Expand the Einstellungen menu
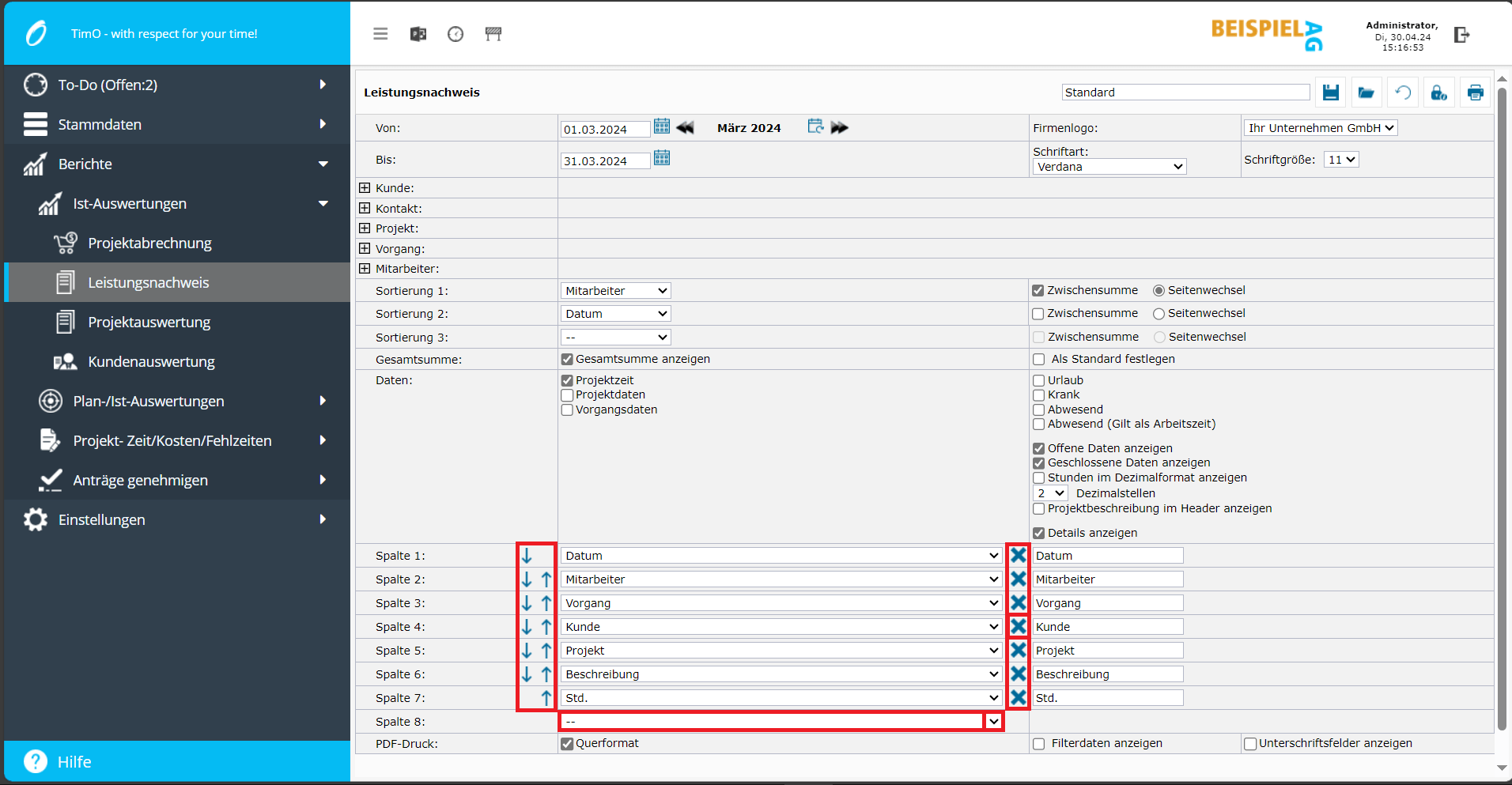Viewport: 1512px width, 785px height. [x=101, y=519]
